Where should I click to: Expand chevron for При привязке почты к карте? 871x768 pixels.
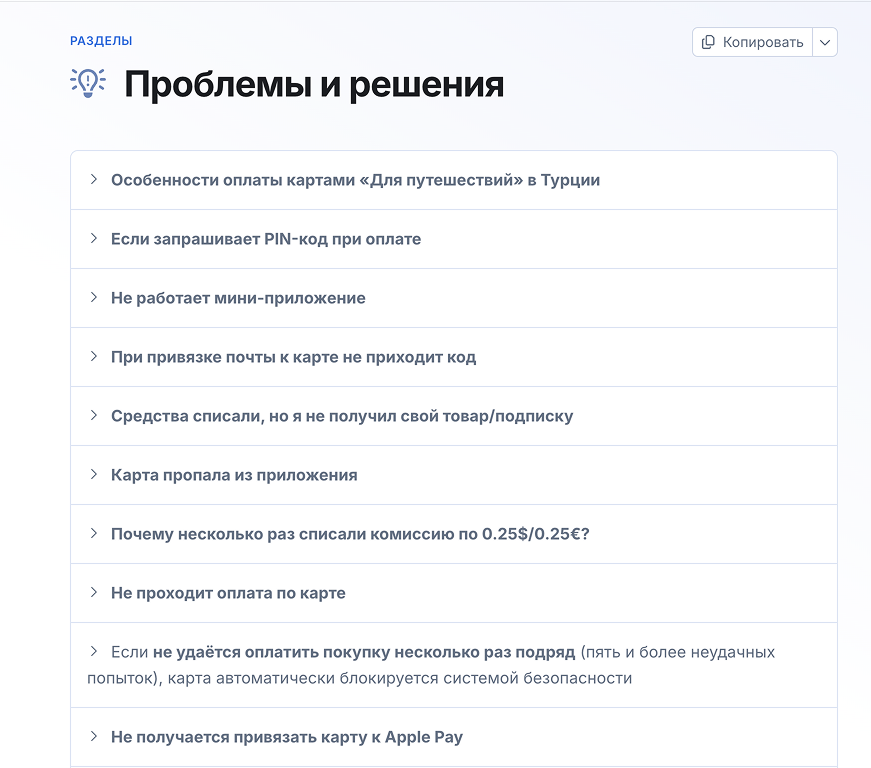pos(94,356)
